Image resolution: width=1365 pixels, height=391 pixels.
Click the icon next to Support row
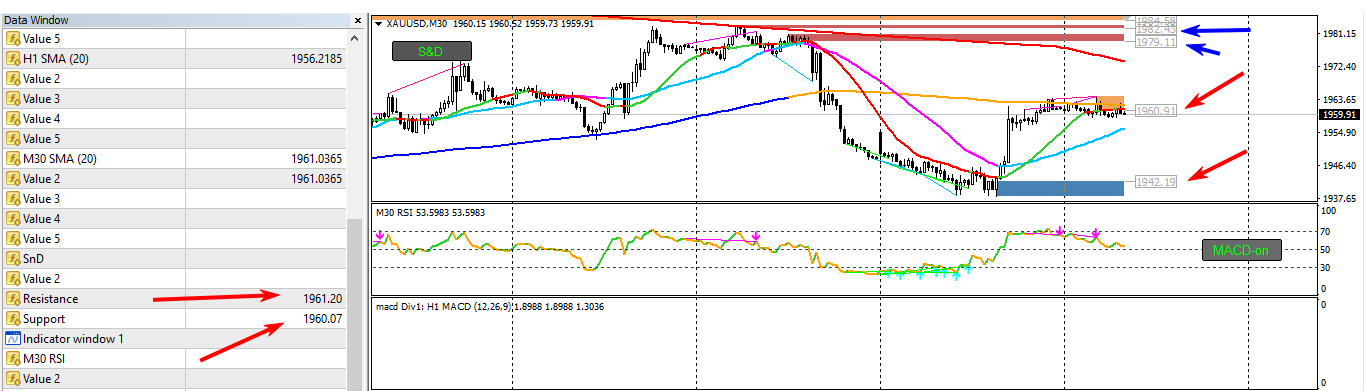click(13, 319)
